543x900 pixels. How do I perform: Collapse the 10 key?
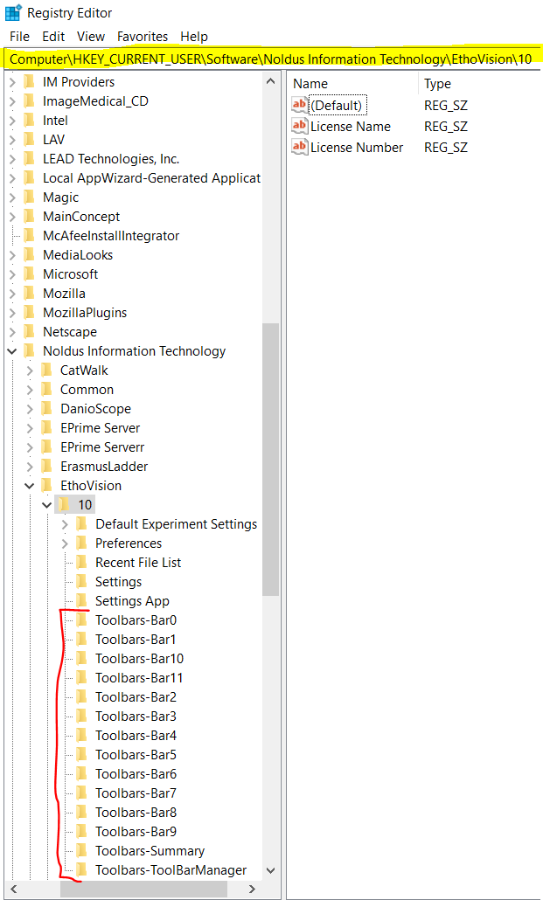point(48,505)
